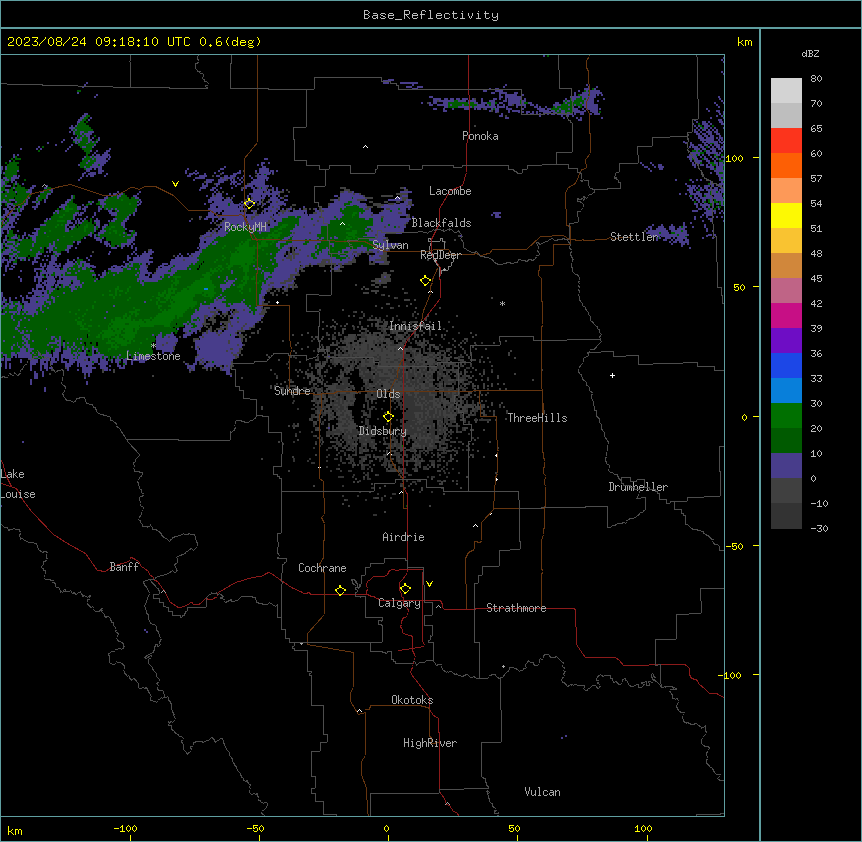This screenshot has height=842, width=862.
Task: Click the Sylvan label on the map
Action: [x=390, y=245]
